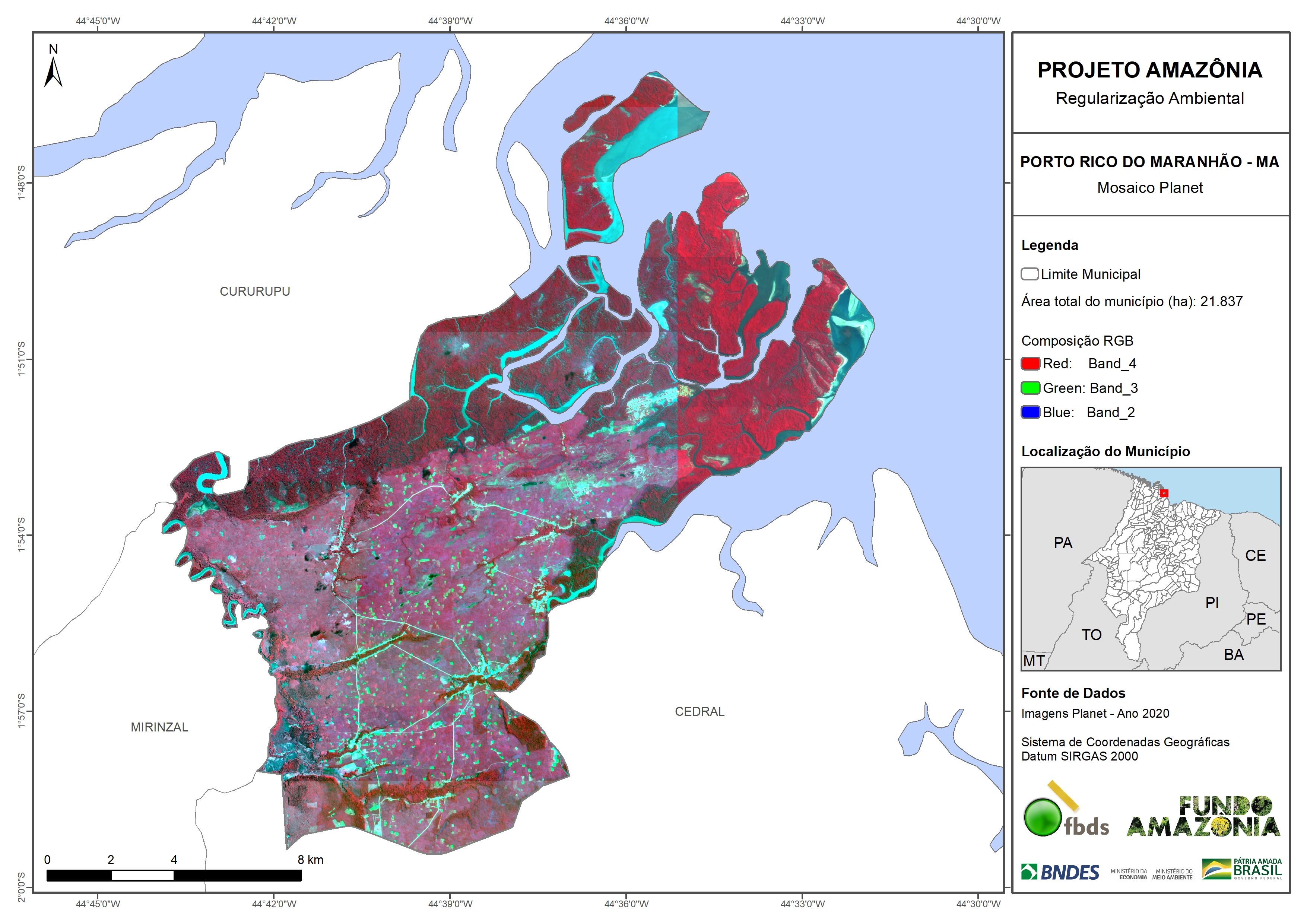This screenshot has width=1307, height=924.
Task: Click the Imagens Planet - Ano 2020 text
Action: point(1095,713)
